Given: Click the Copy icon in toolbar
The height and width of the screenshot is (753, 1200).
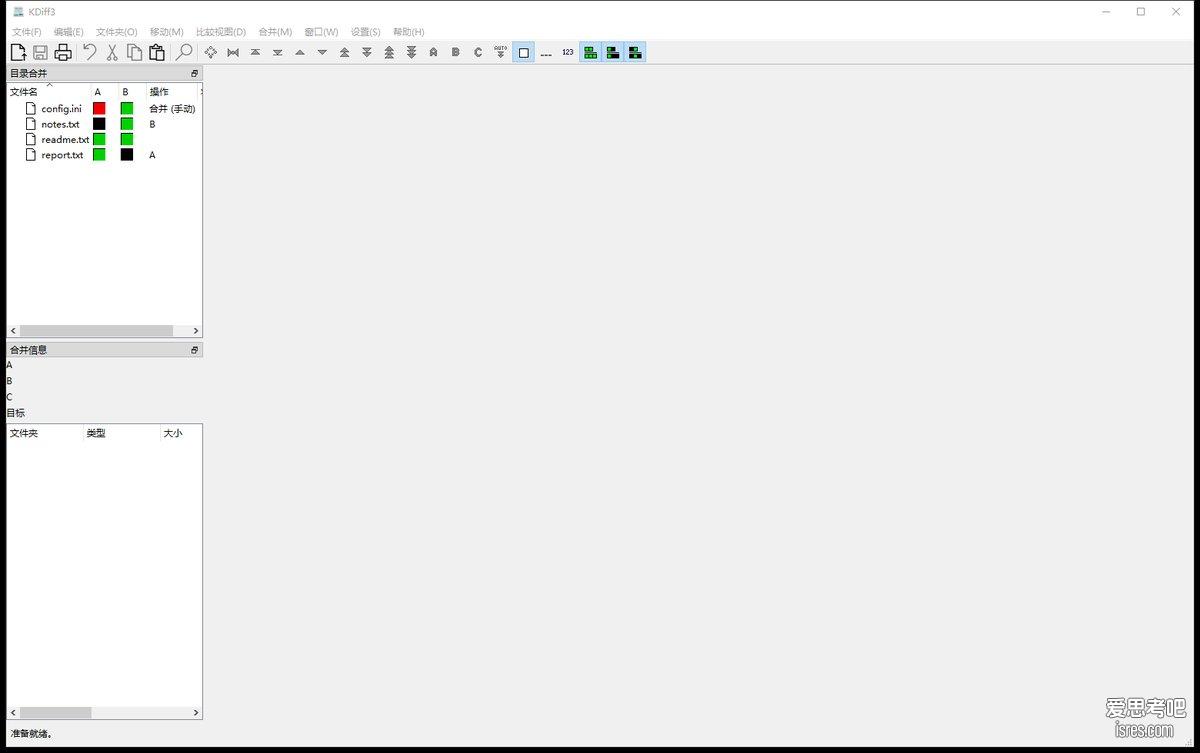Looking at the screenshot, I should click(134, 52).
